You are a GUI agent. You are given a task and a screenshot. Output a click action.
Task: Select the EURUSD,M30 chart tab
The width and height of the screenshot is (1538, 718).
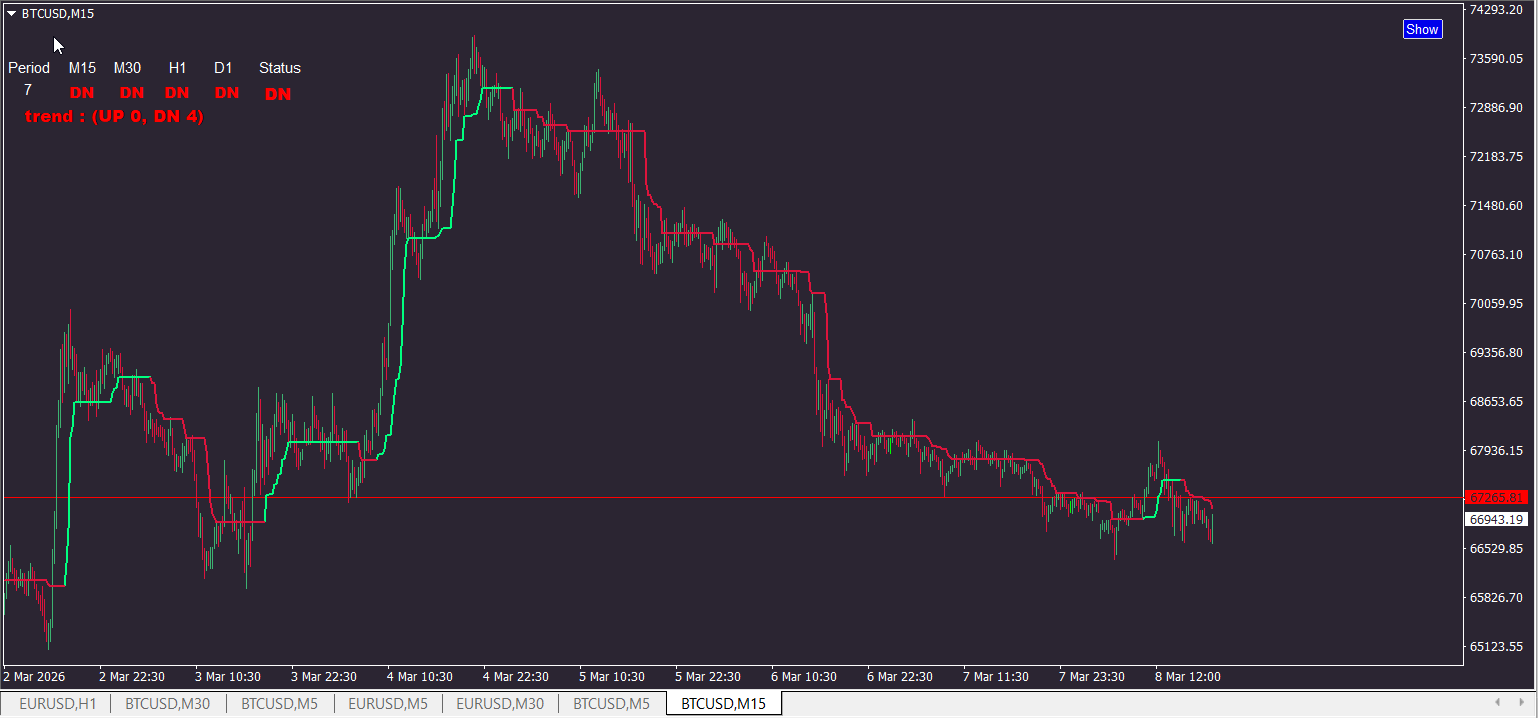[500, 704]
